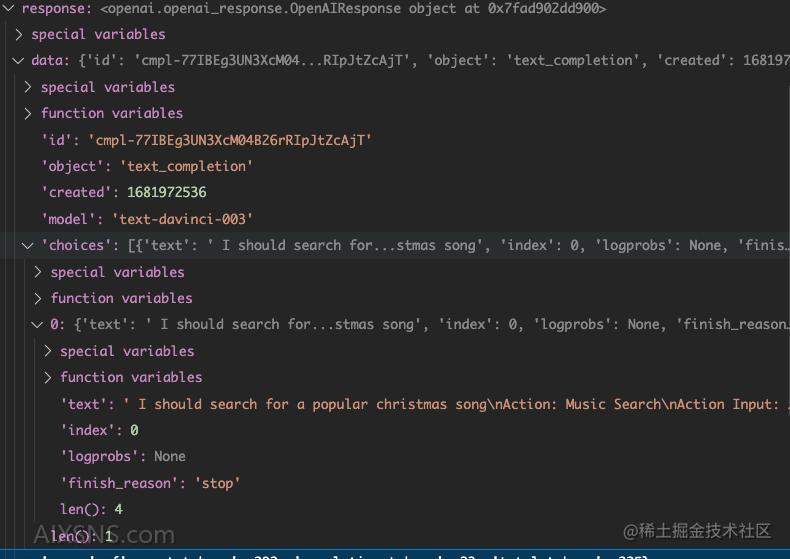Select the 'text' row about christmas song
This screenshot has width=790, height=559.
click(x=395, y=404)
